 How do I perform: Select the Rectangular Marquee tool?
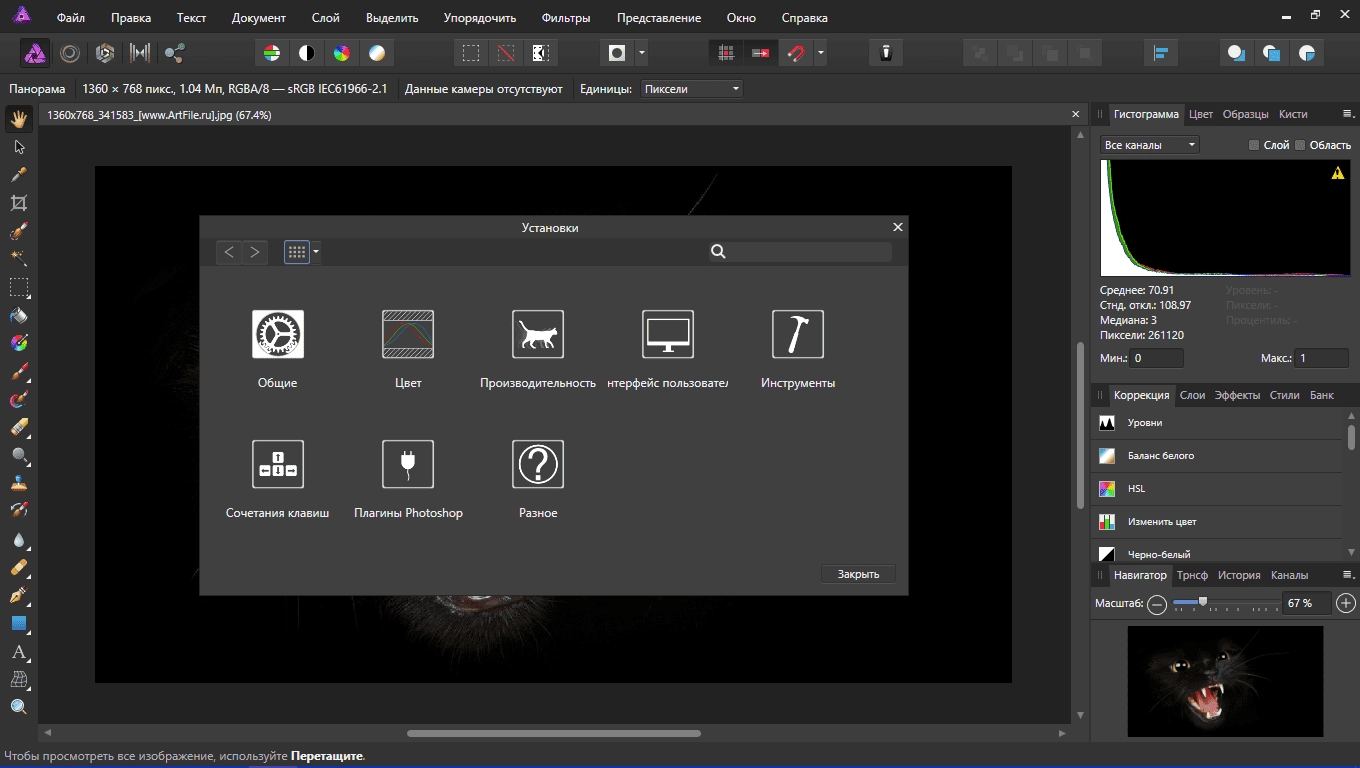coord(18,287)
